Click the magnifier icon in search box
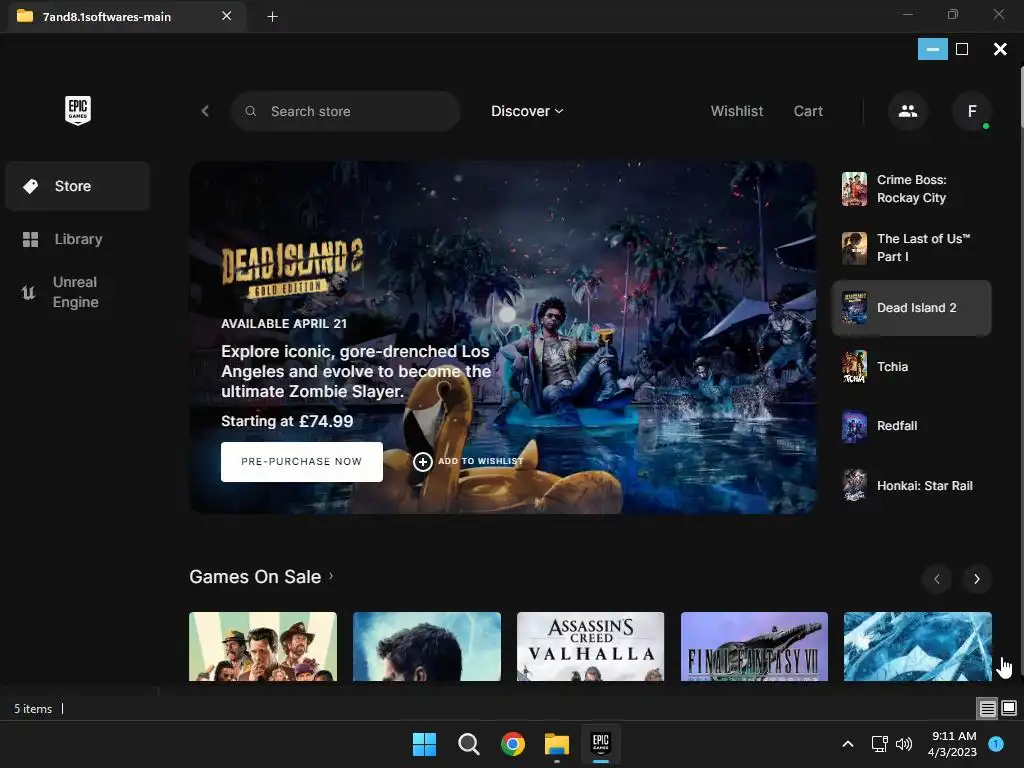1024x768 pixels. 251,111
